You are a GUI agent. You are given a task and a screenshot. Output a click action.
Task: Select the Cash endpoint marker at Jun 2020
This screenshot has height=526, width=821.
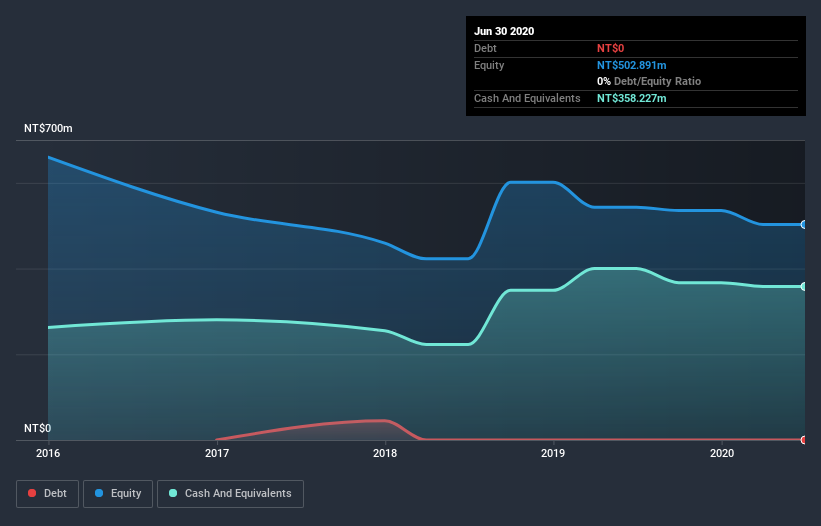point(804,286)
